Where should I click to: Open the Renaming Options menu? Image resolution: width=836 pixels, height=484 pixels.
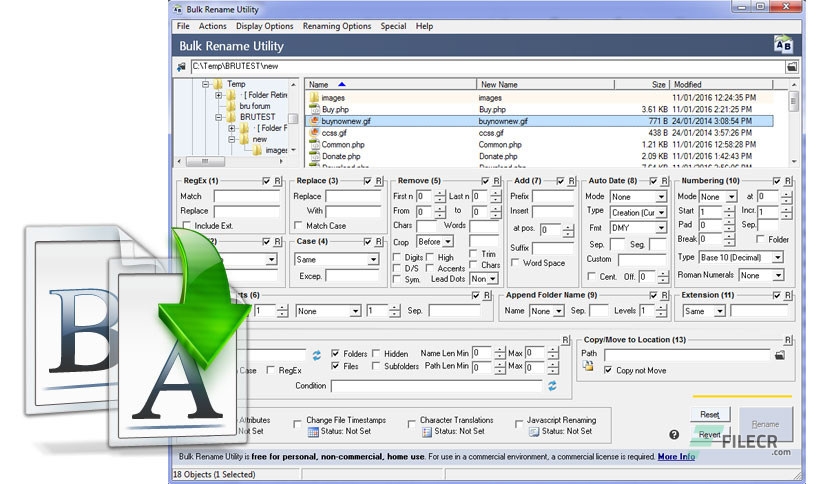[336, 26]
